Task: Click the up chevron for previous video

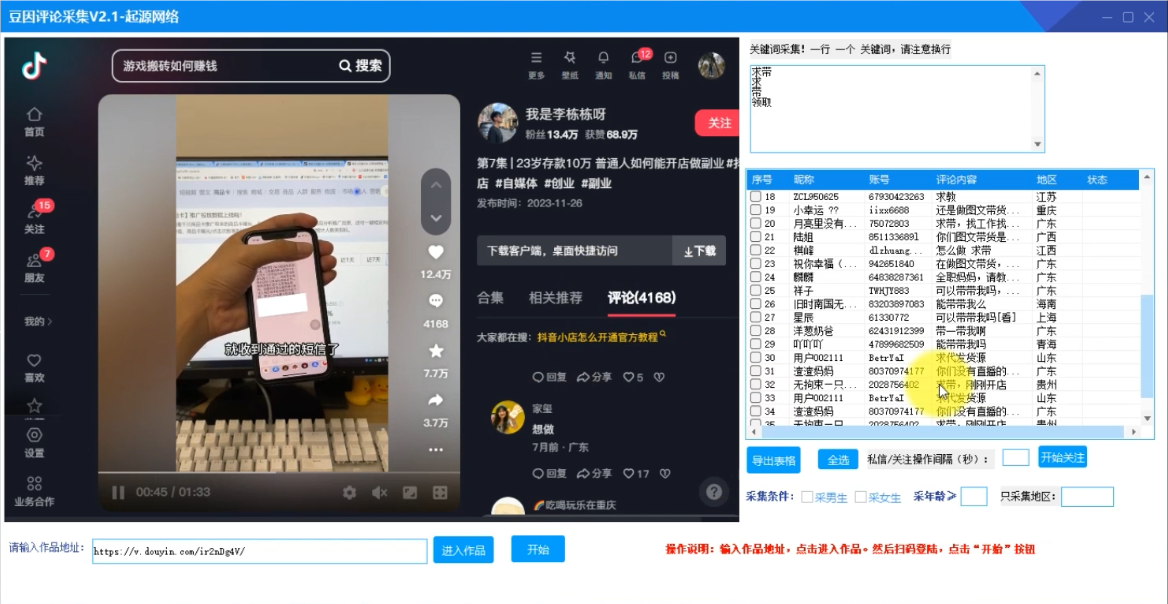Action: click(x=435, y=185)
